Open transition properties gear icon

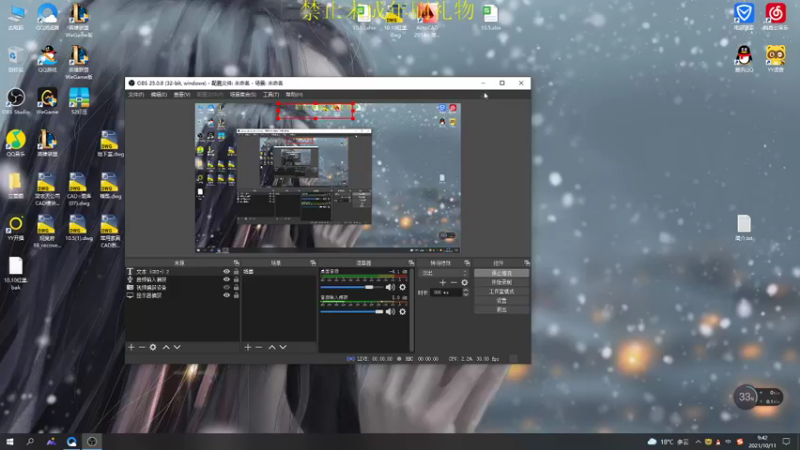tap(464, 282)
